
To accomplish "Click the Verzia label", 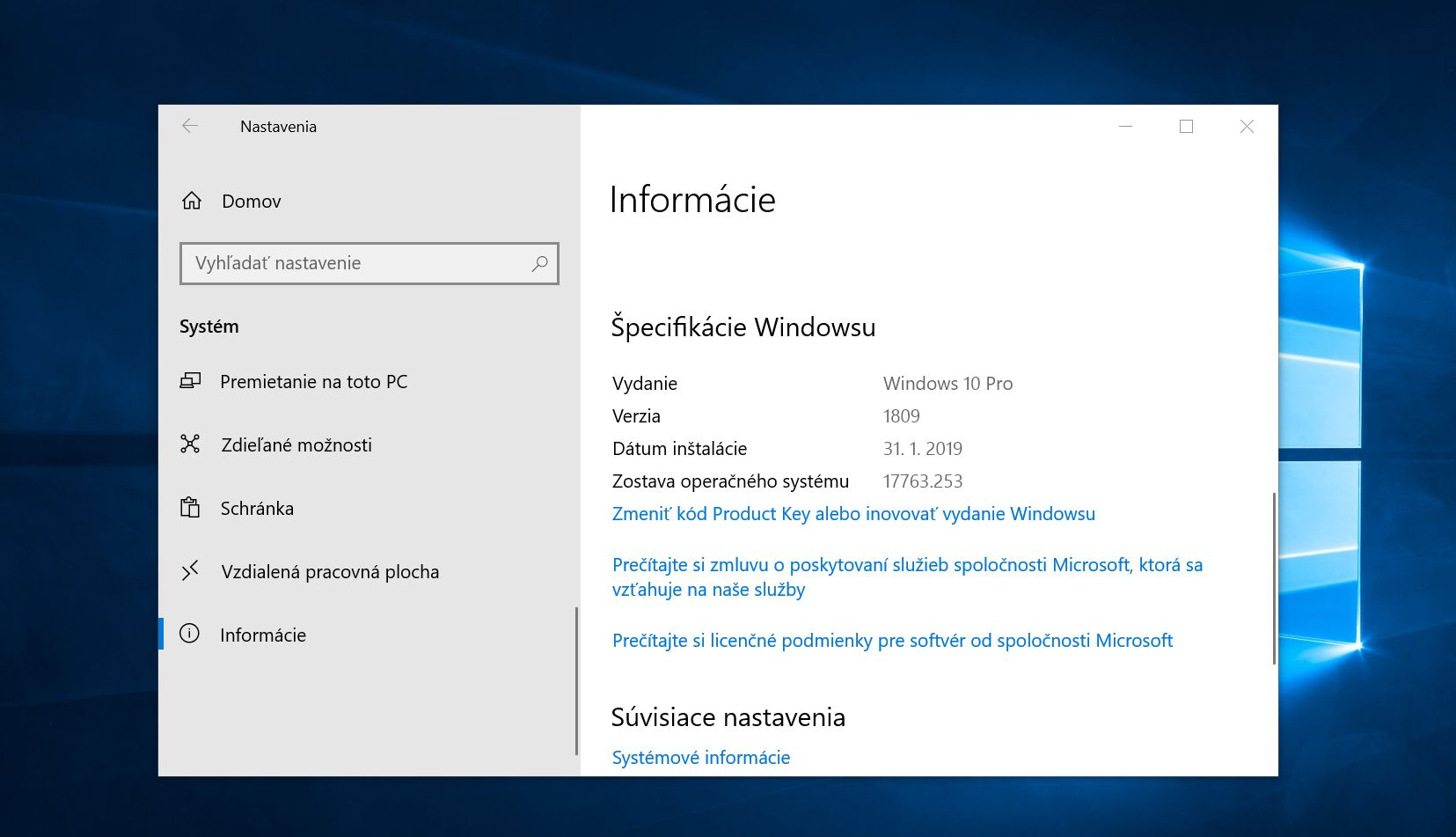I will (636, 416).
